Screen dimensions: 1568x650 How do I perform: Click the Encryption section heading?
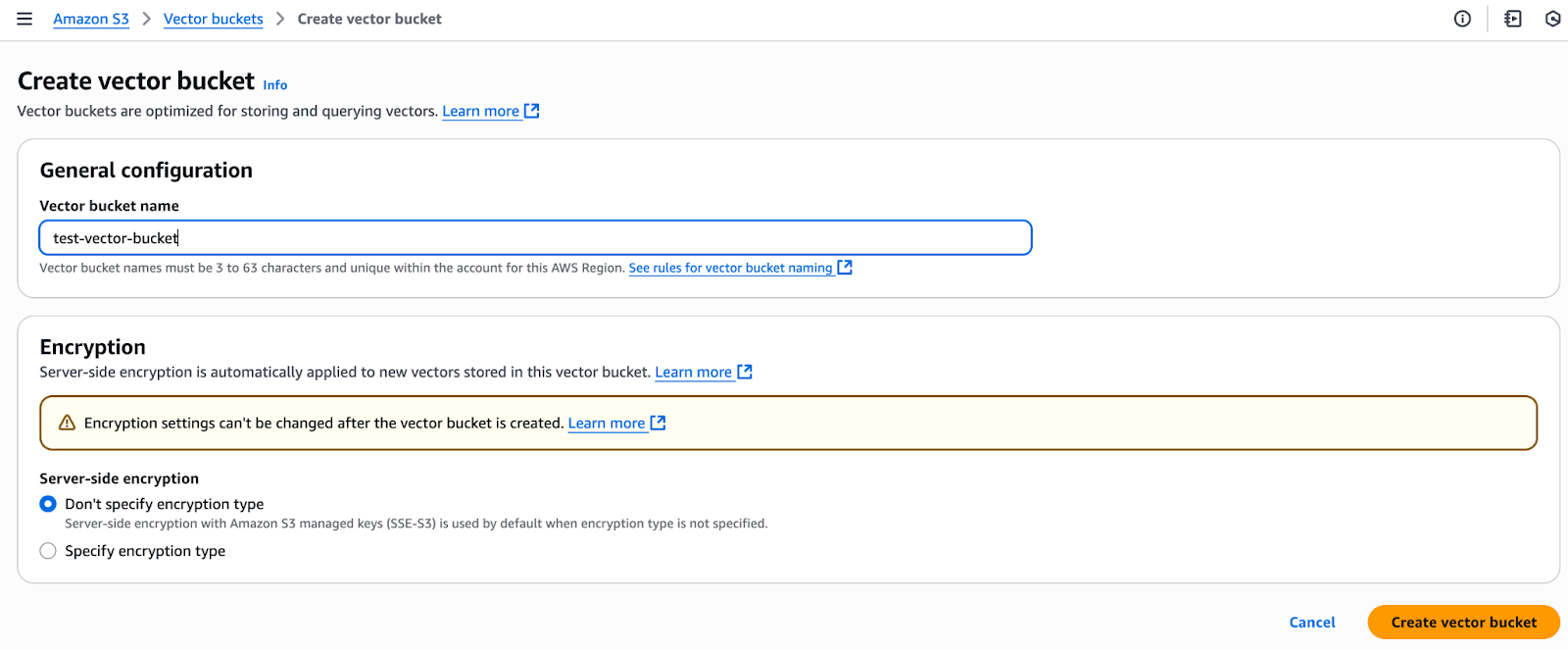pyautogui.click(x=92, y=347)
